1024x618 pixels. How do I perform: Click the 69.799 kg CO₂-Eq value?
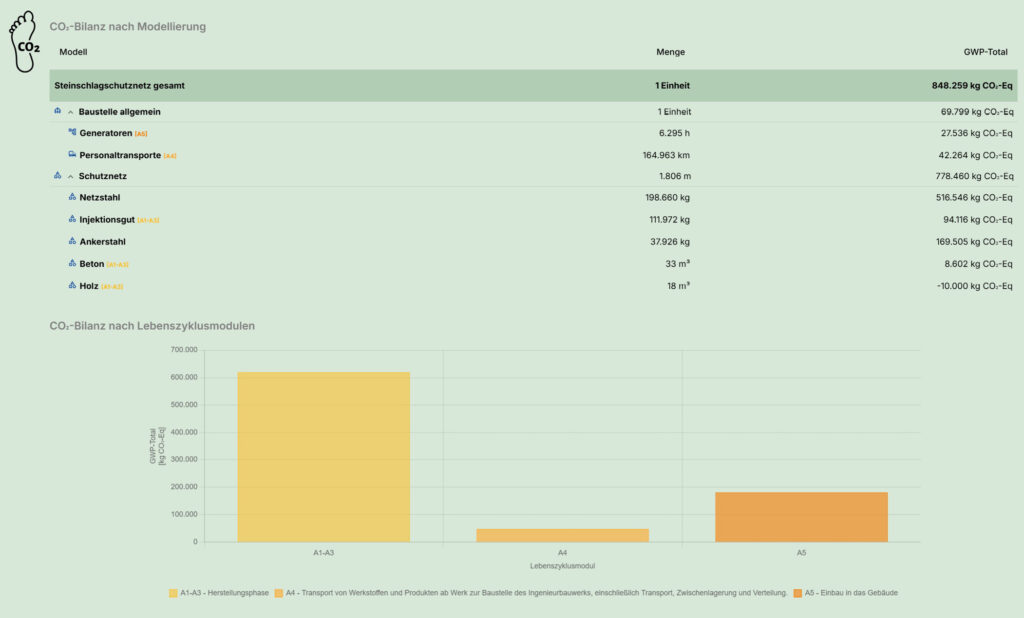(977, 112)
